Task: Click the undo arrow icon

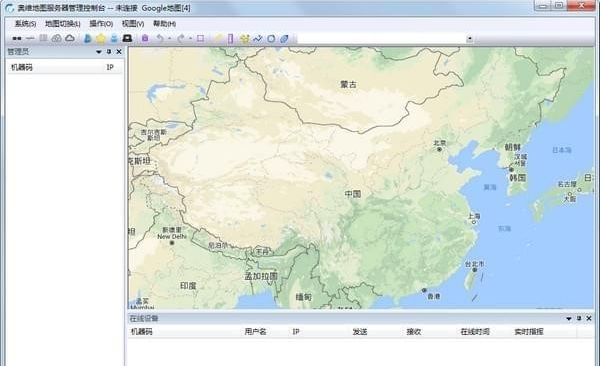Action: point(160,38)
